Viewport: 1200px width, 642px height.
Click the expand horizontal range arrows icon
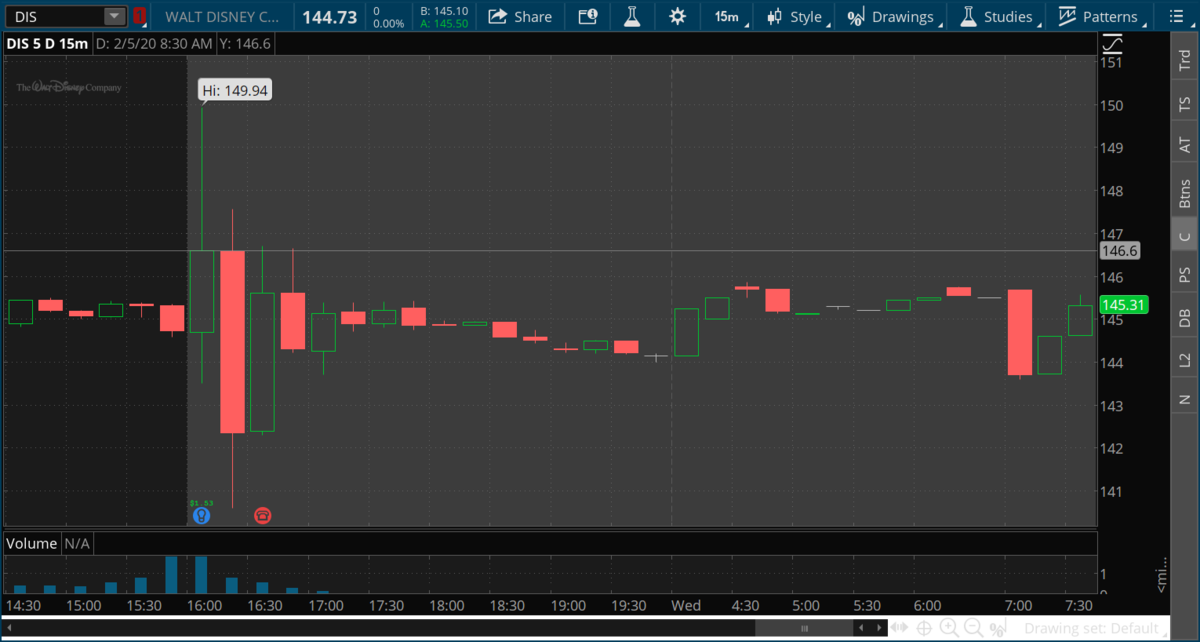click(901, 628)
